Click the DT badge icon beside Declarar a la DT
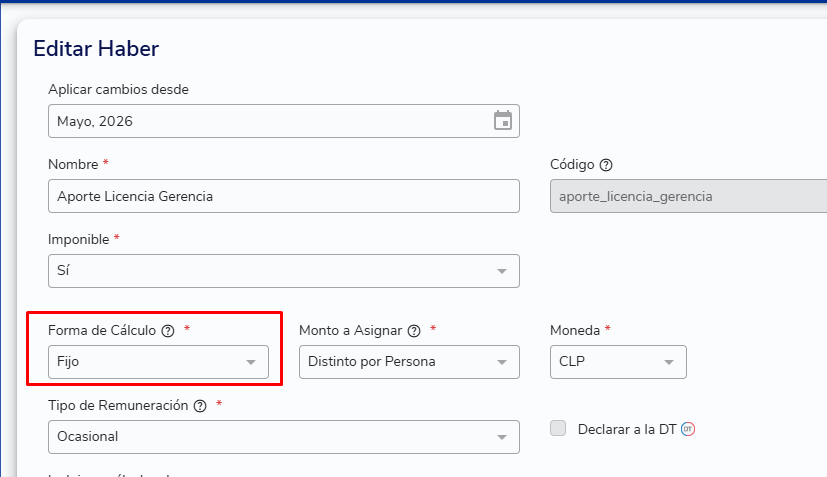827x477 pixels. pyautogui.click(x=688, y=429)
